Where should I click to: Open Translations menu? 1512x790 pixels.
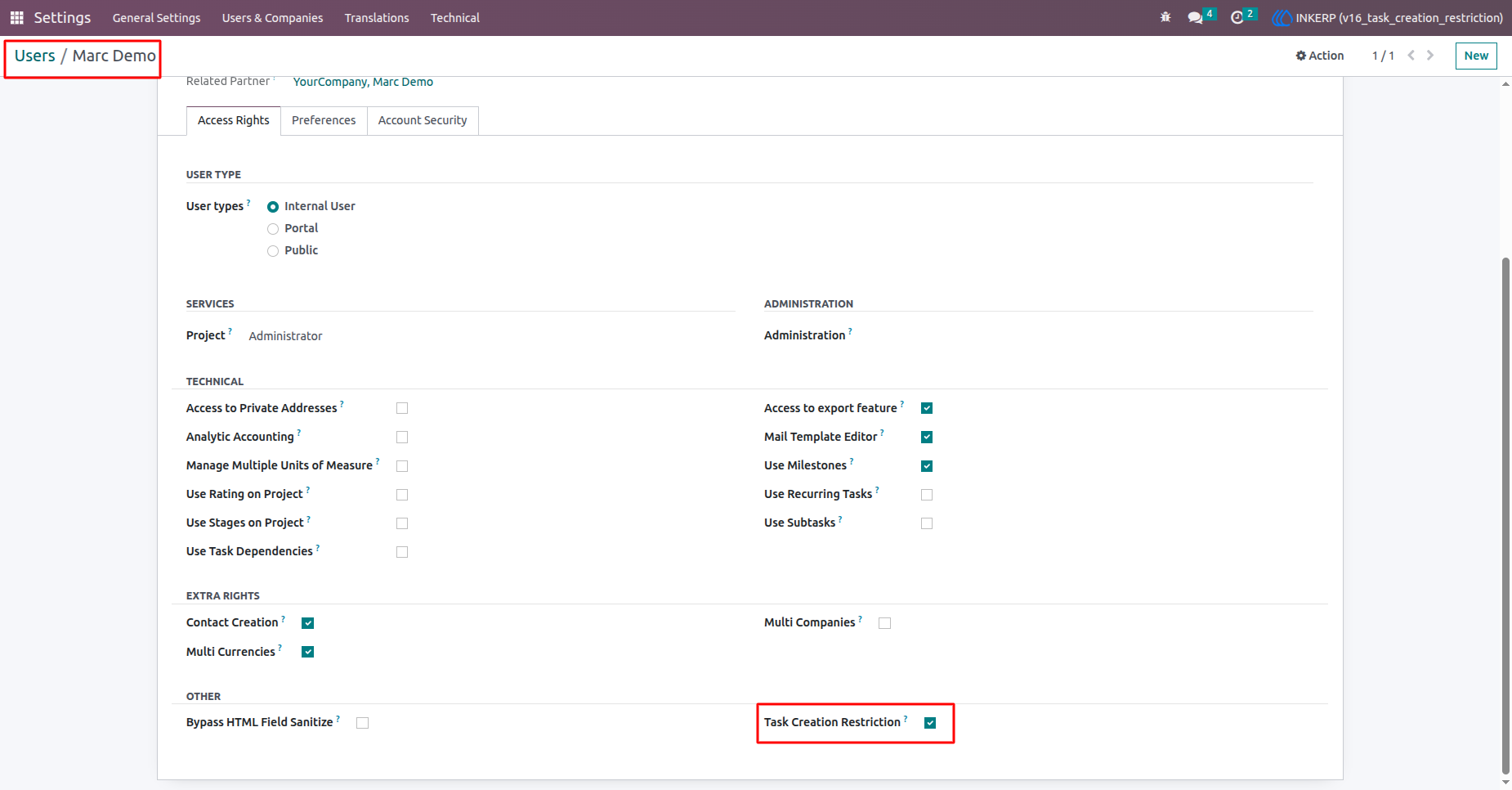377,18
